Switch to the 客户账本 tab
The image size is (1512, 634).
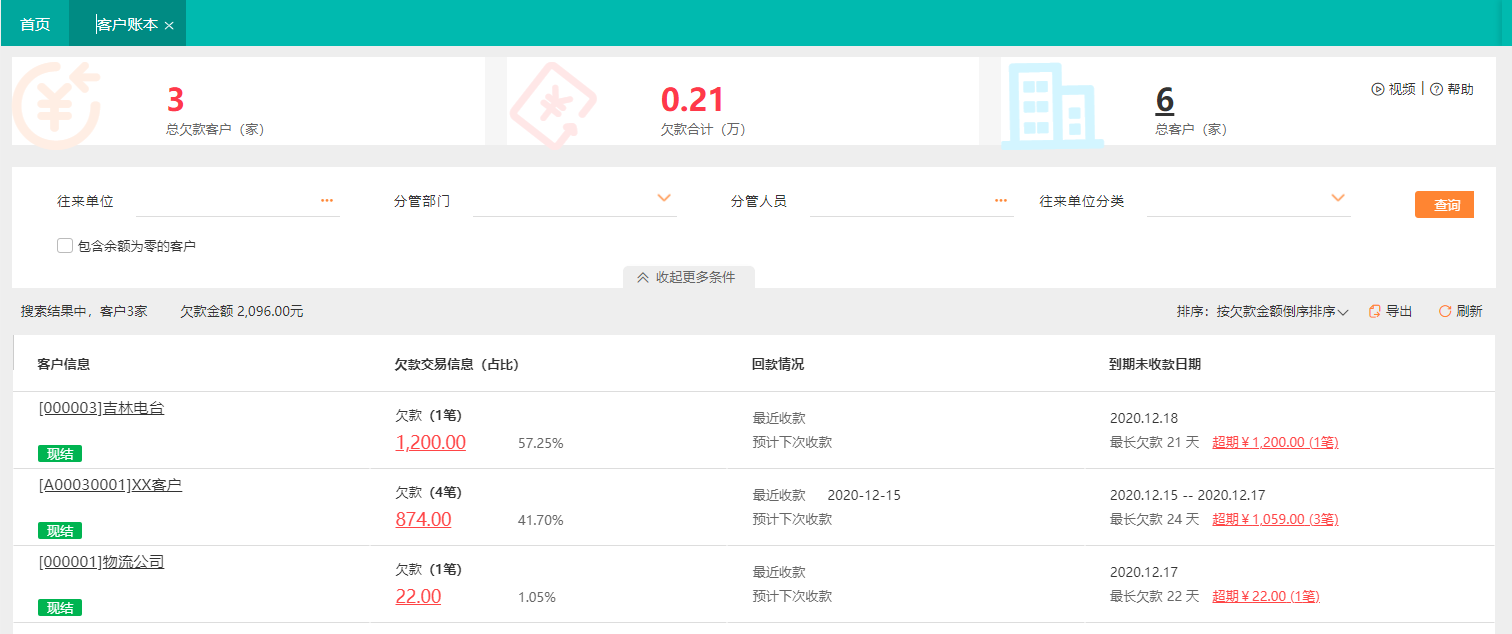click(x=127, y=24)
